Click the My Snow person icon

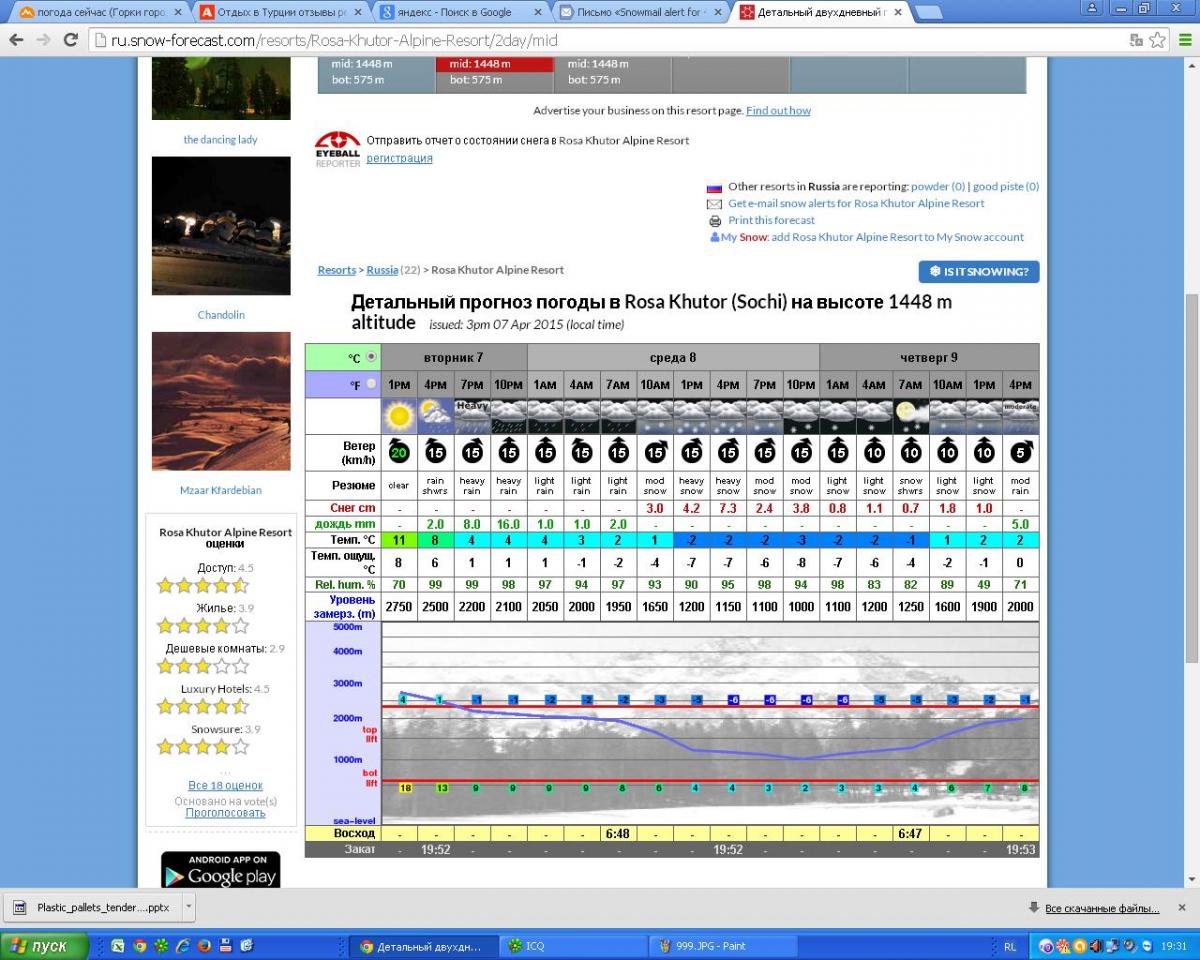point(715,238)
